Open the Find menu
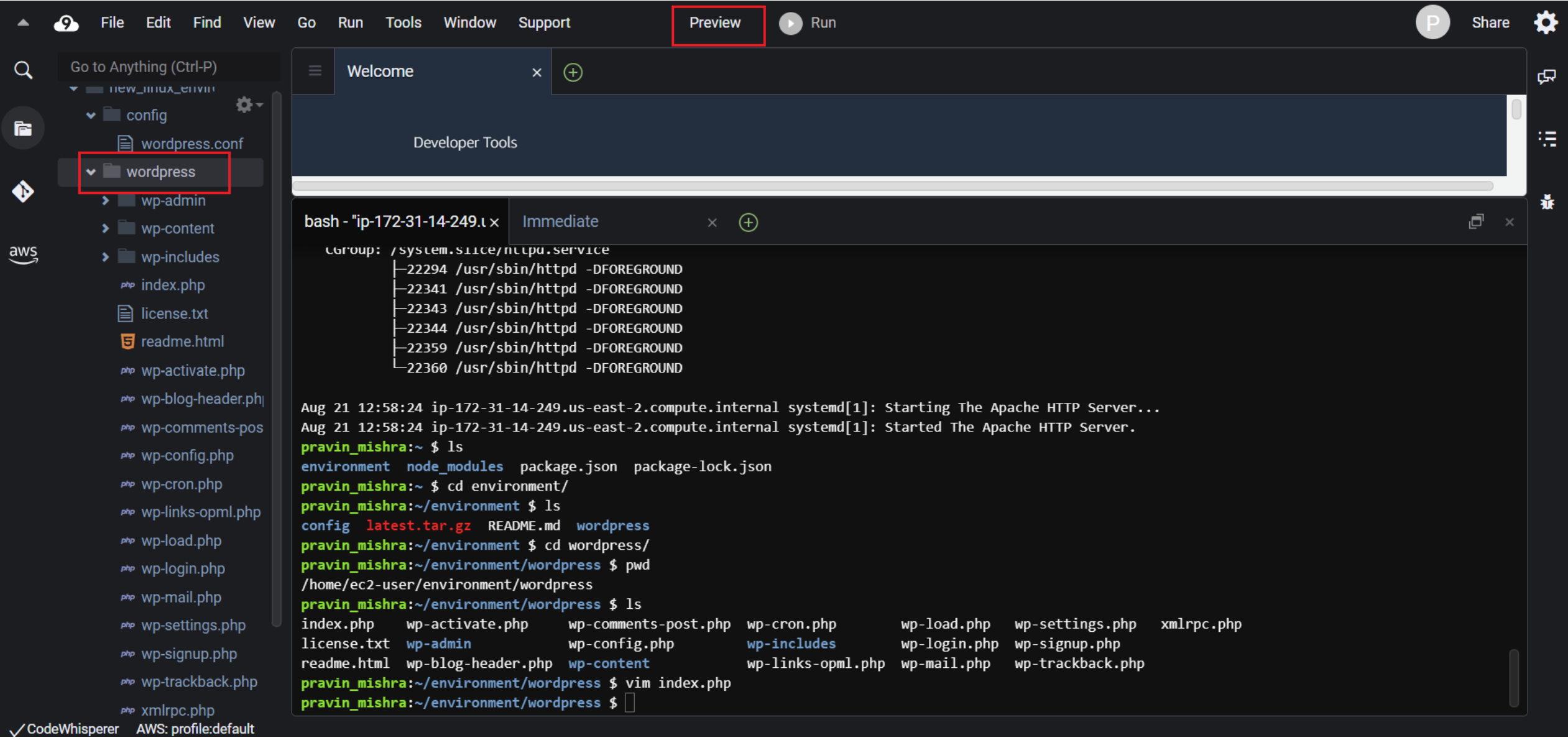The image size is (1568, 740). pyautogui.click(x=207, y=22)
